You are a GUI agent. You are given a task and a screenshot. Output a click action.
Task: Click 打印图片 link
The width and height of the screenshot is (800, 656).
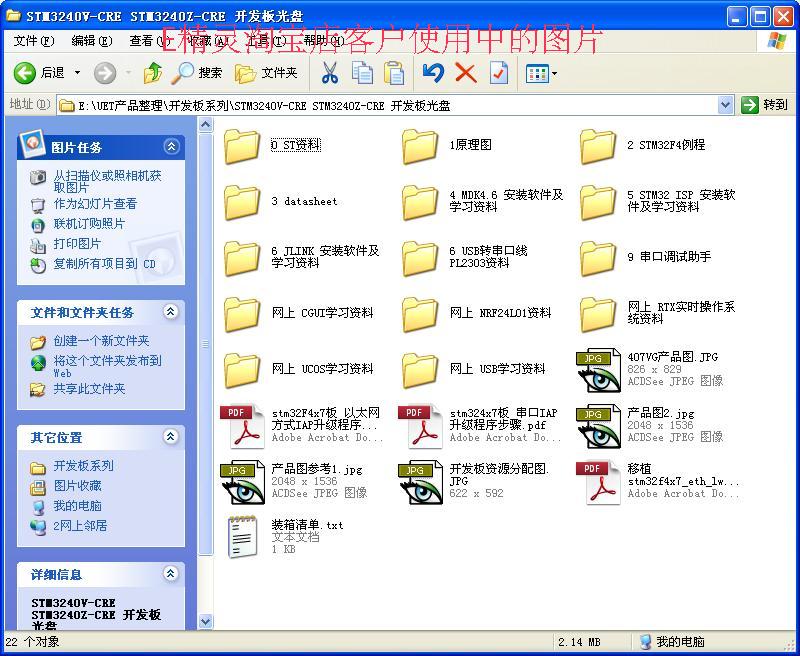78,244
